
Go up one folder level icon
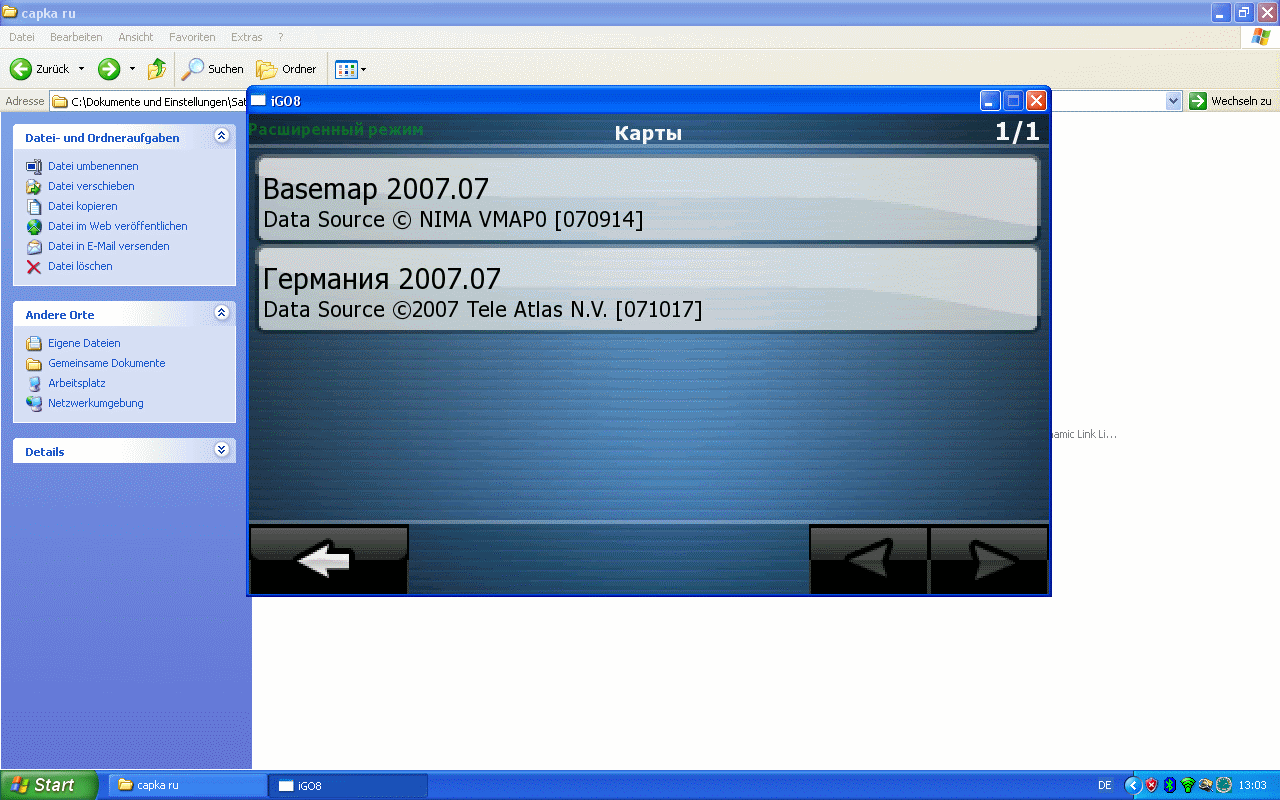click(x=157, y=69)
